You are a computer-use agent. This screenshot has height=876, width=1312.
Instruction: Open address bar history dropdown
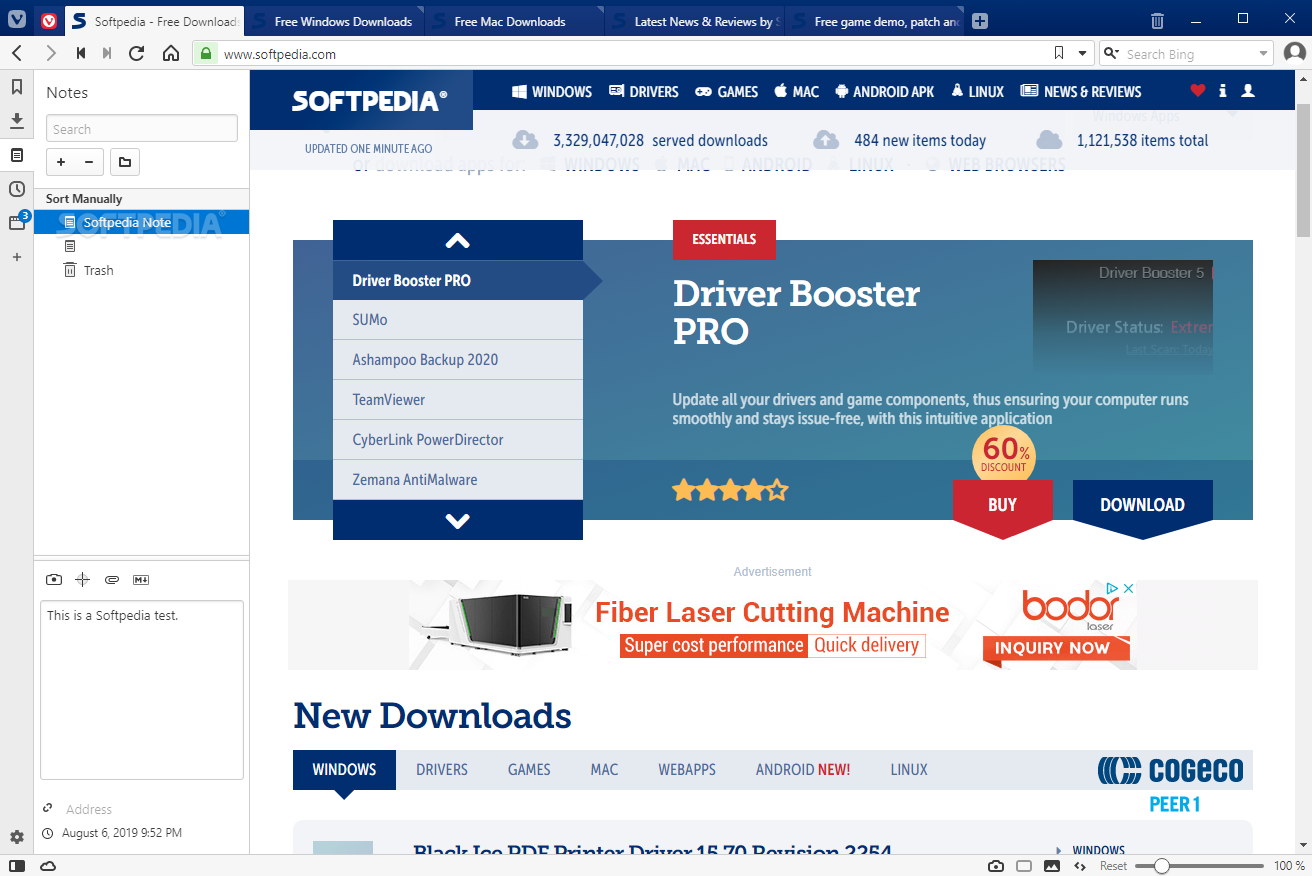pos(1082,53)
